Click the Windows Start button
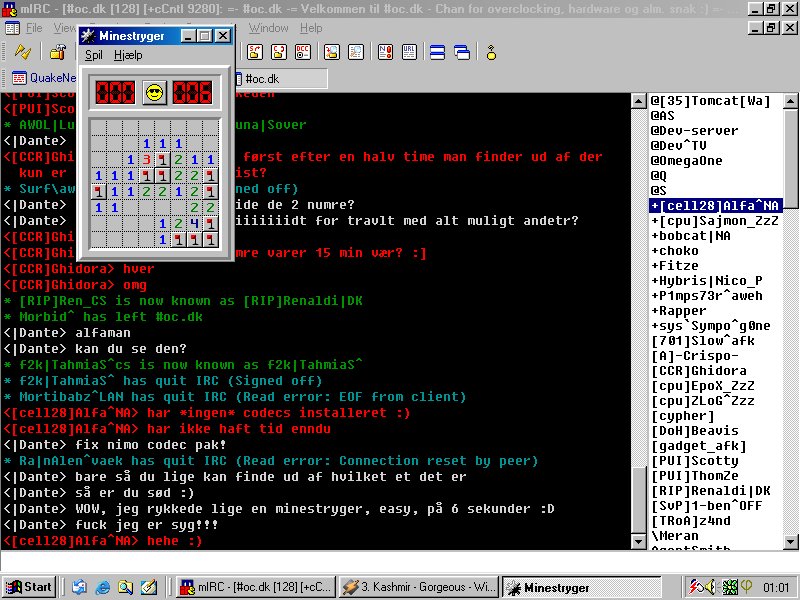This screenshot has height=600, width=800. click(x=29, y=587)
